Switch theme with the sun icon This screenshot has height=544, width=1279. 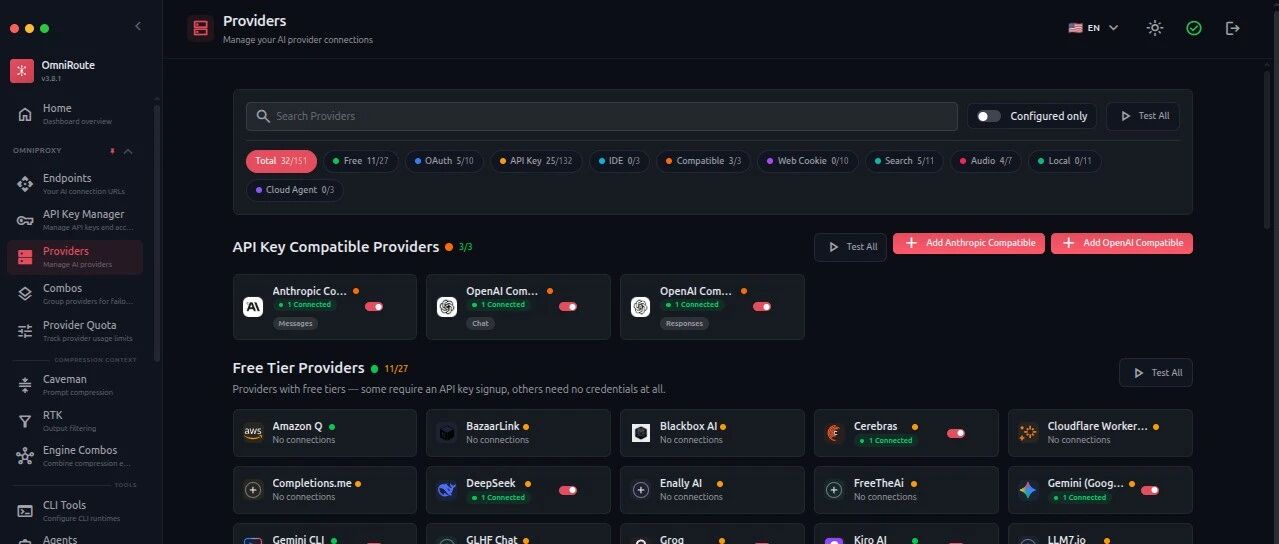coord(1155,28)
